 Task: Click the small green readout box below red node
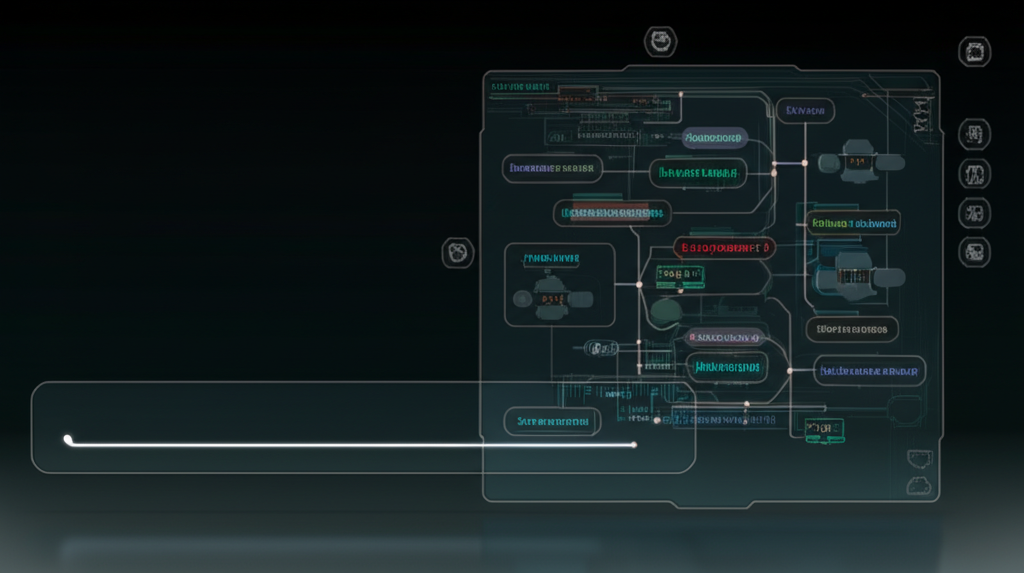pyautogui.click(x=680, y=275)
